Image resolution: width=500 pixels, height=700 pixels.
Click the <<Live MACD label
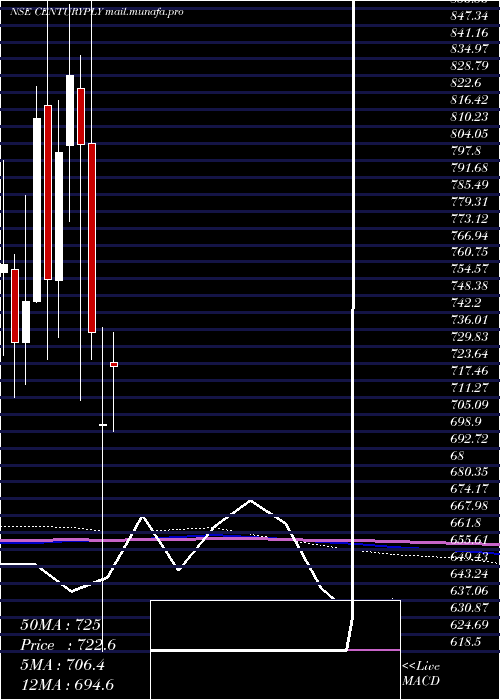421,673
